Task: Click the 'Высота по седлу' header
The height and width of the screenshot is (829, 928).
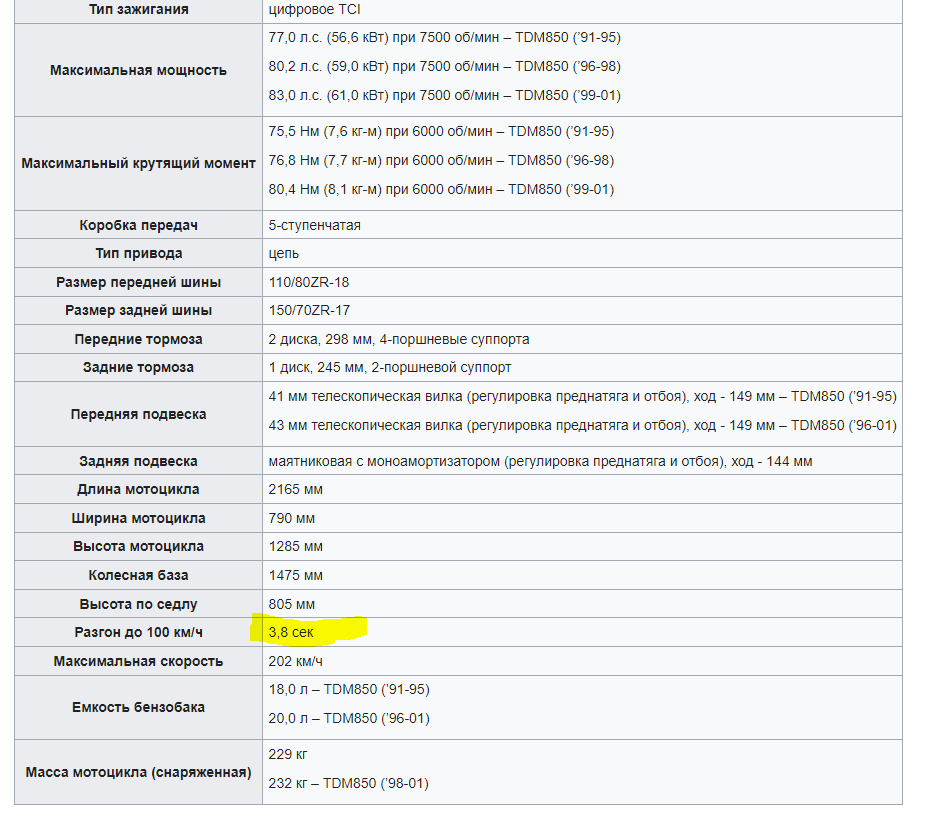Action: [x=138, y=605]
